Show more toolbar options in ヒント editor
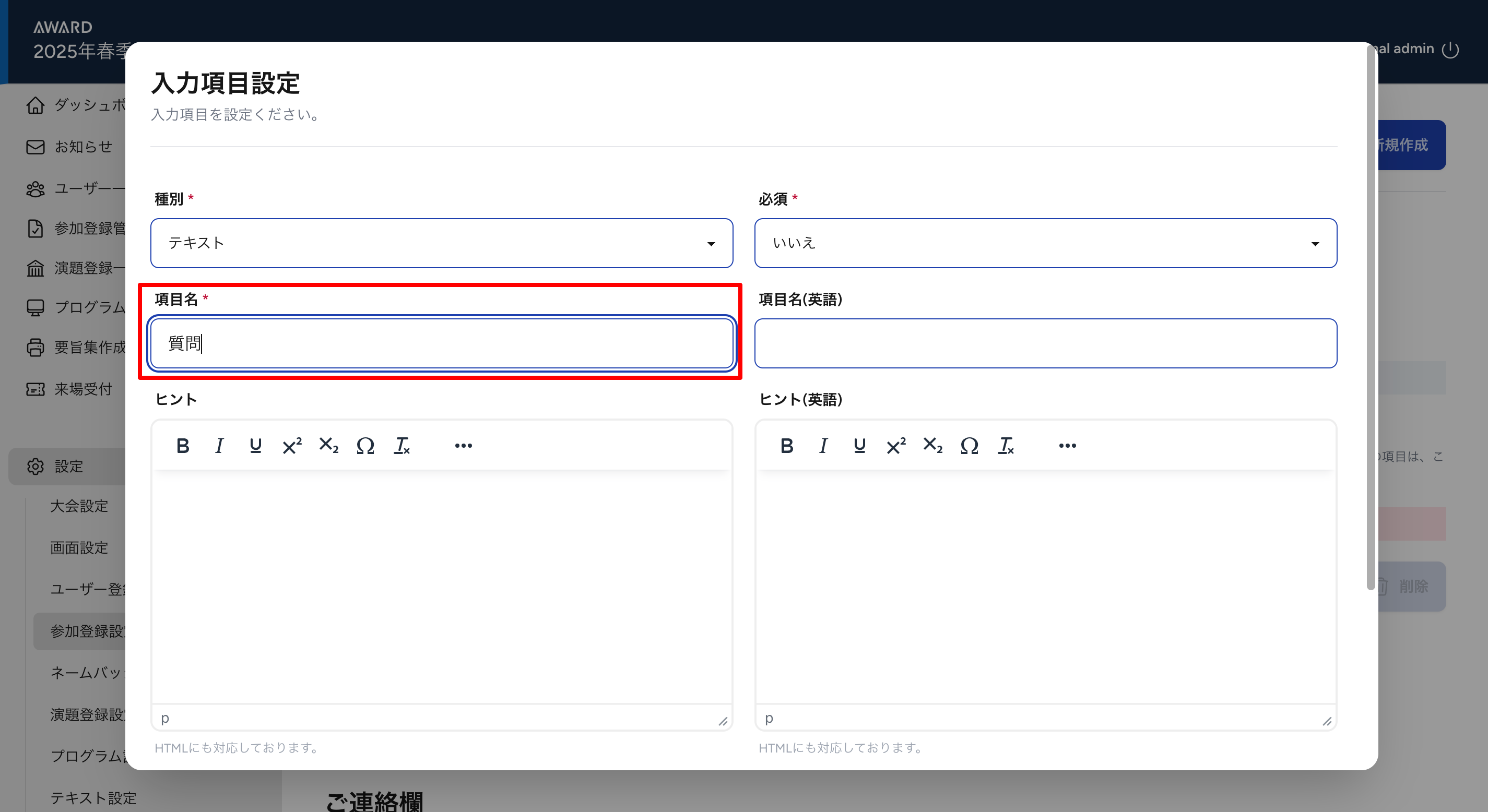The height and width of the screenshot is (812, 1488). pyautogui.click(x=463, y=446)
